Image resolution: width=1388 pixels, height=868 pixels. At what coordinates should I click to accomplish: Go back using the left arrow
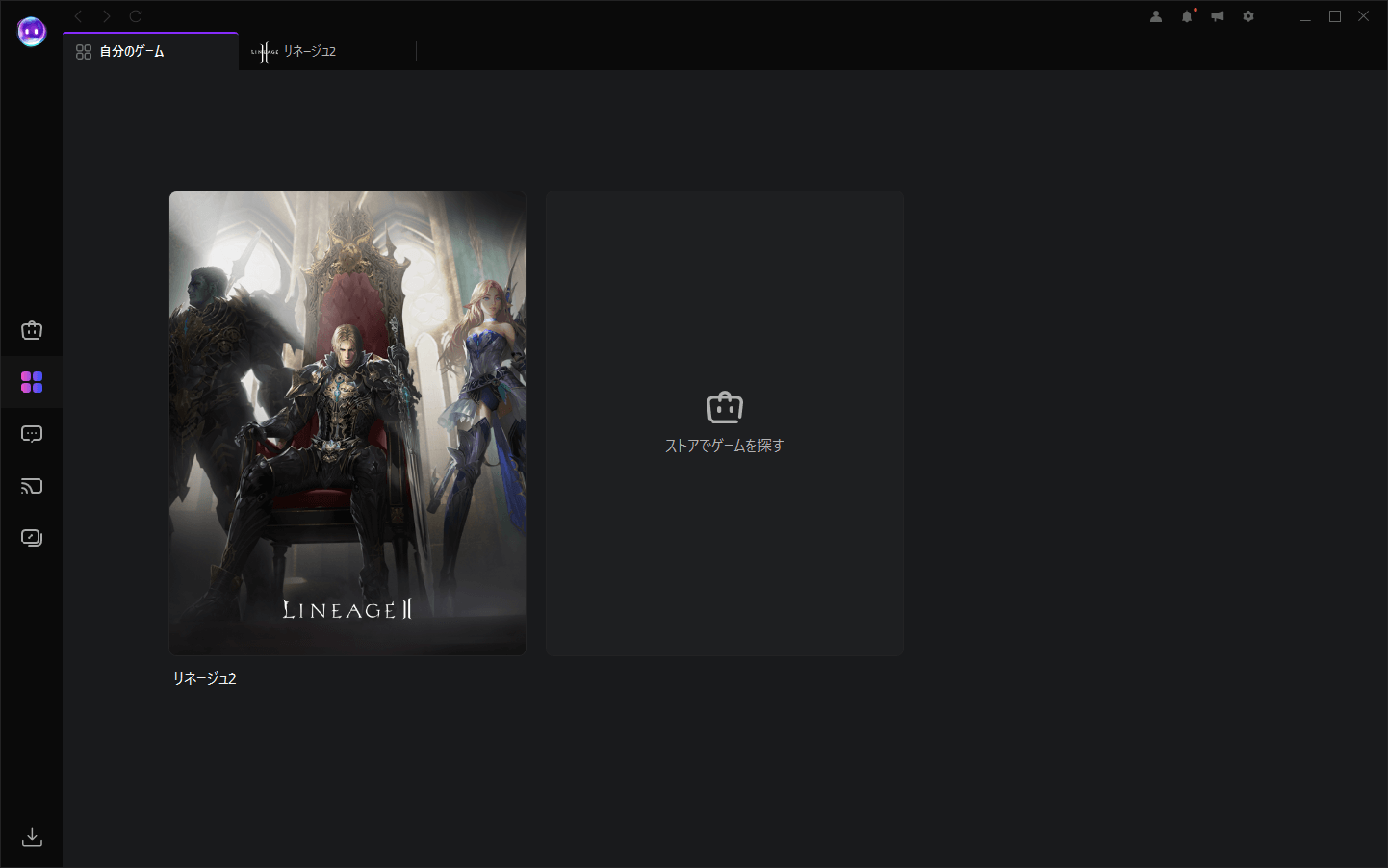(79, 16)
